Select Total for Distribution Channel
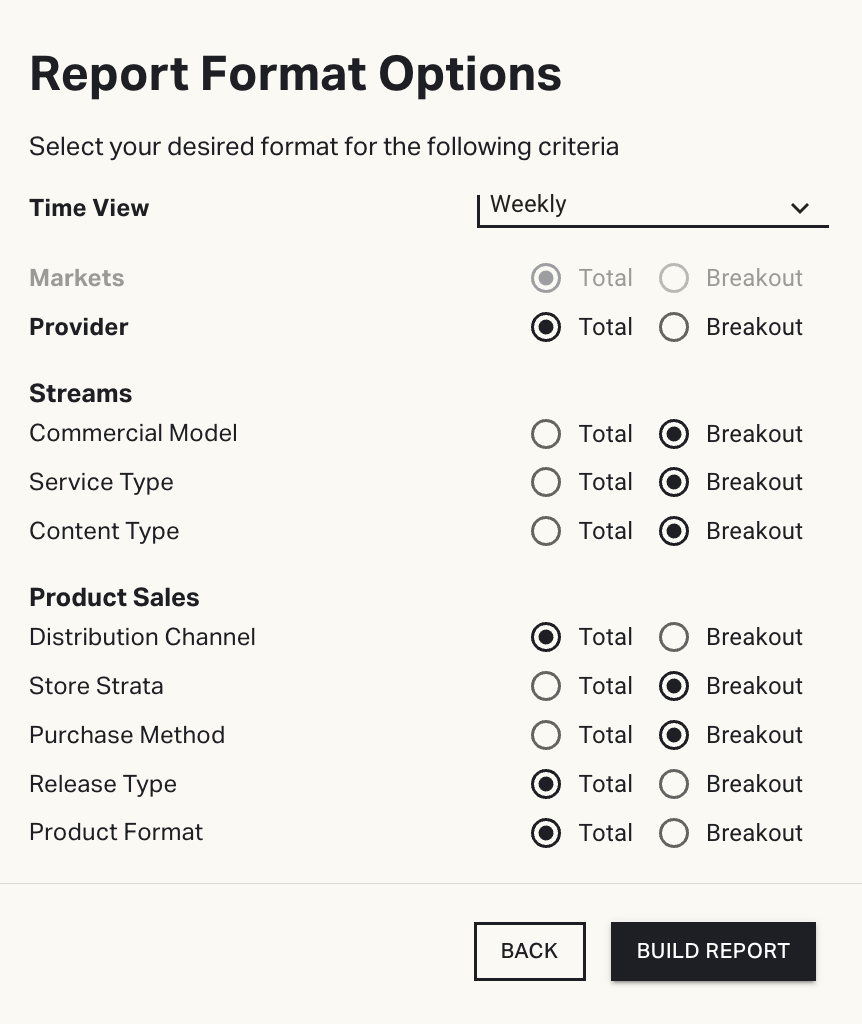Image resolution: width=862 pixels, height=1024 pixels. point(546,638)
